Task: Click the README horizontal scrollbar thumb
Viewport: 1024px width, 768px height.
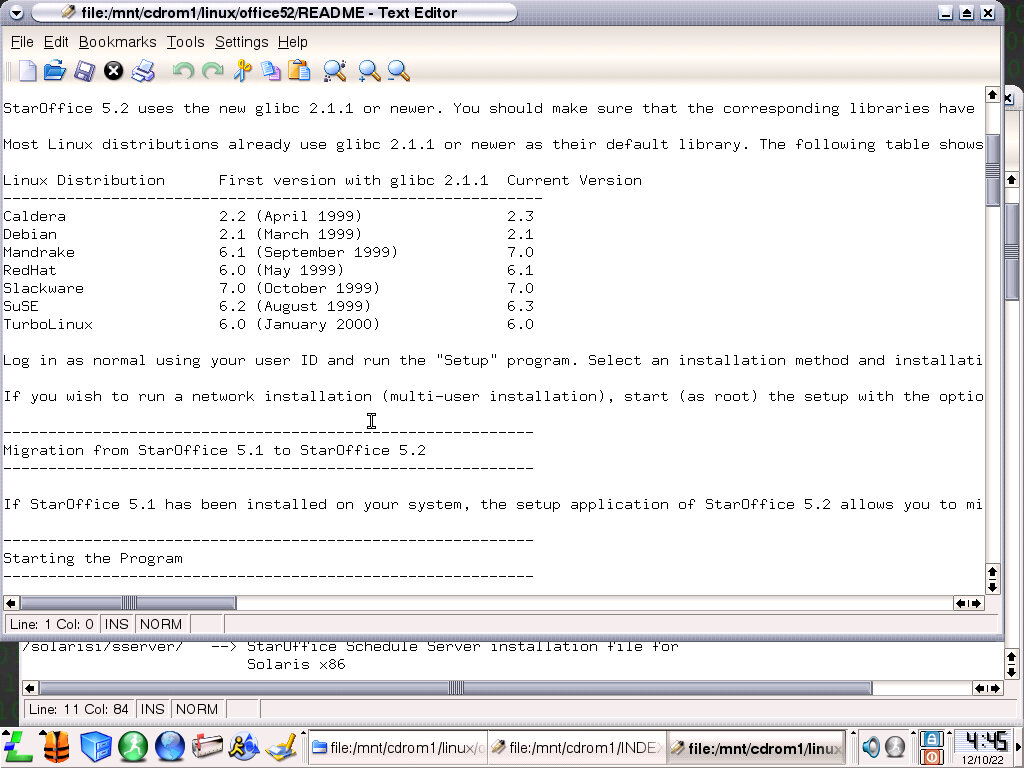Action: pyautogui.click(x=128, y=603)
